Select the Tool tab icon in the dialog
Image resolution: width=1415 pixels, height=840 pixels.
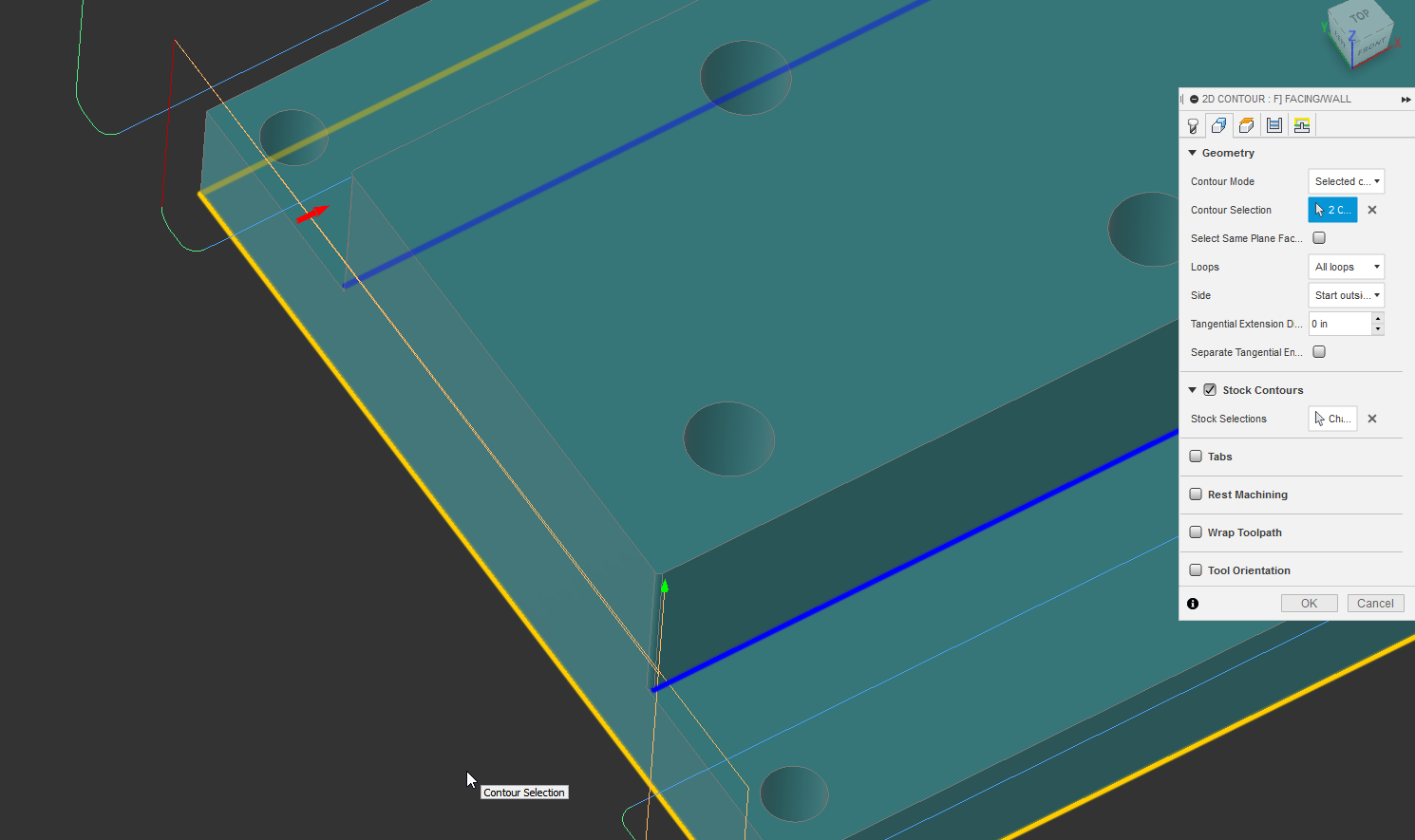1193,124
